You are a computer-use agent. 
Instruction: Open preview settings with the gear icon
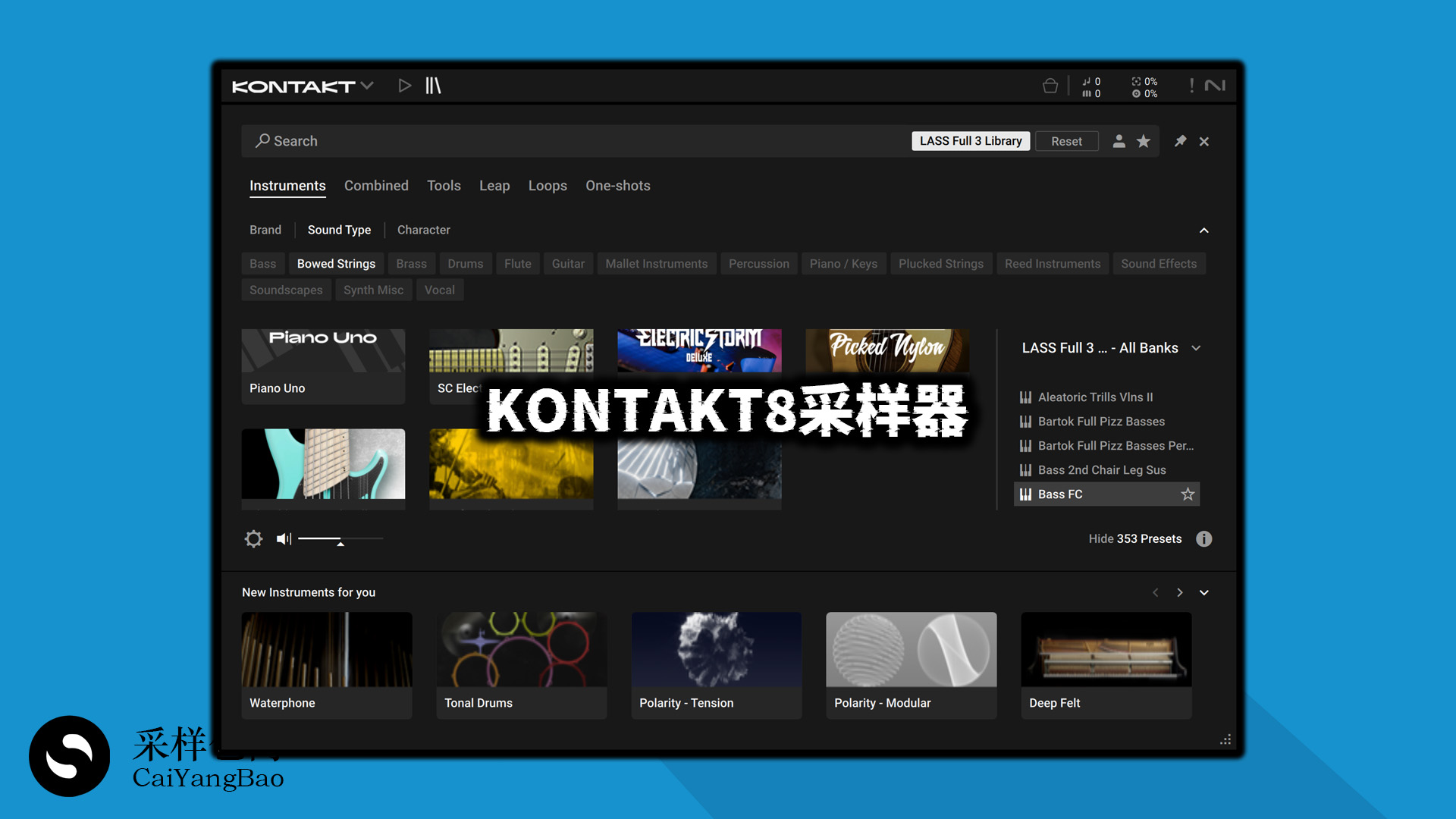[253, 538]
